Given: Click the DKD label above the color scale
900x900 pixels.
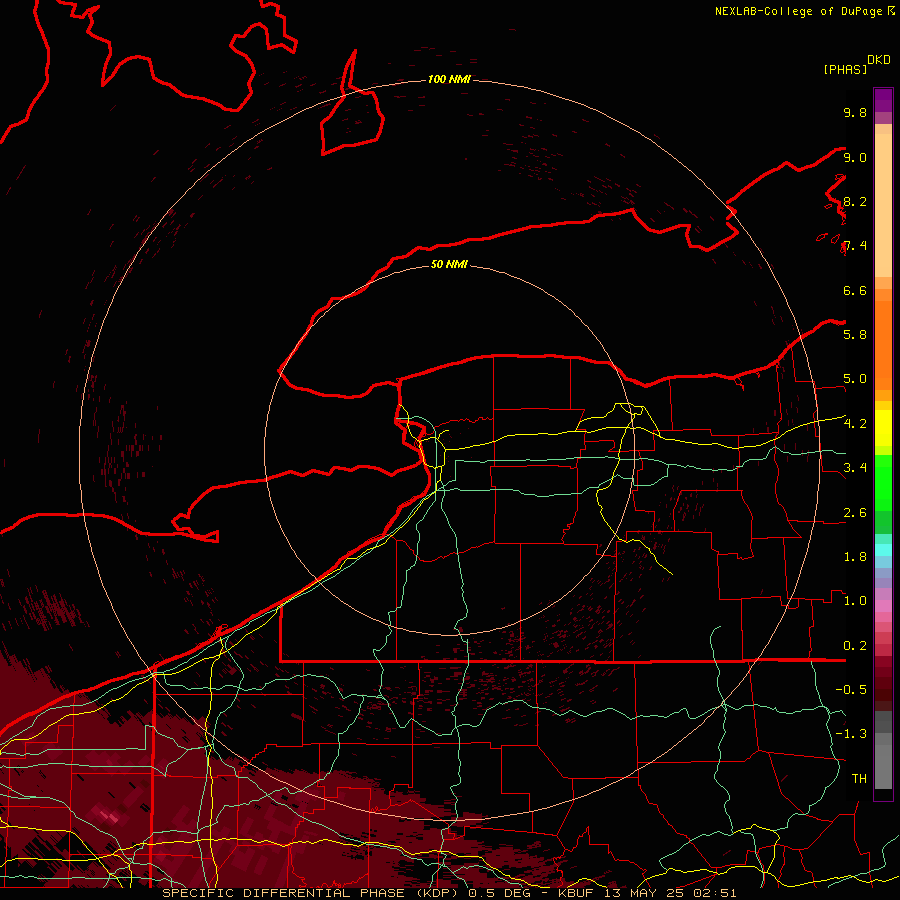Looking at the screenshot, I should point(879,60).
